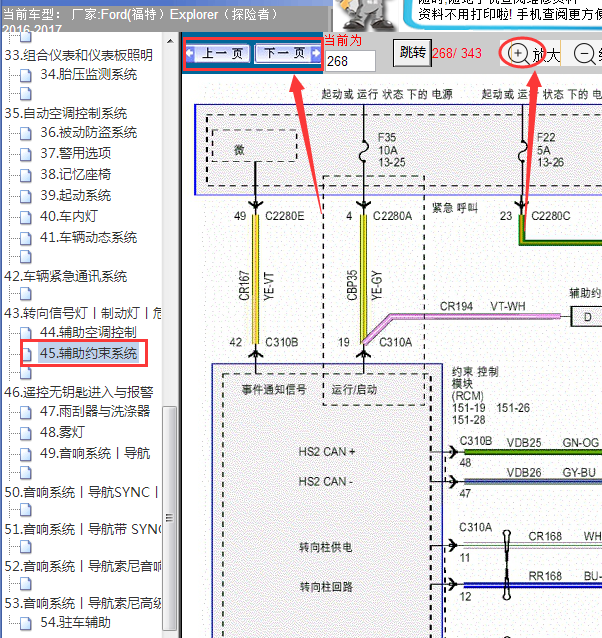
Task: Click connector label C2280C in diagram
Action: (551, 216)
